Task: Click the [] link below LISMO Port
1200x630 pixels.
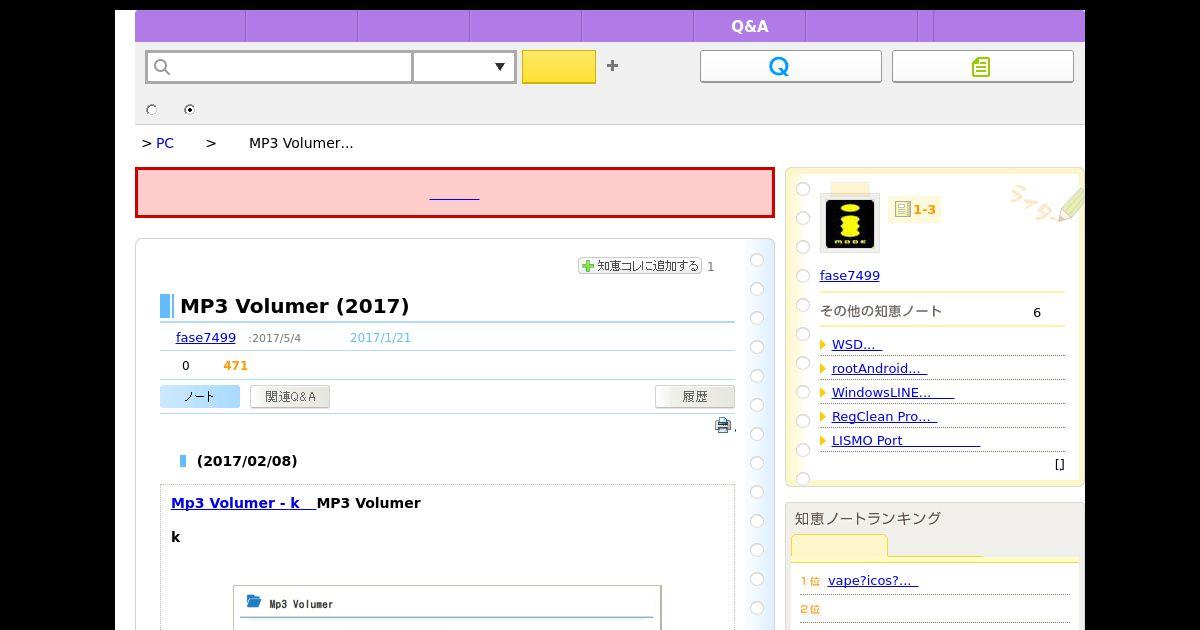Action: pos(1059,464)
